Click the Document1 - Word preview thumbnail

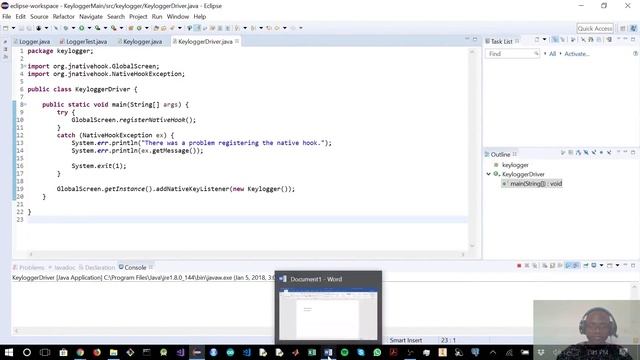pos(329,313)
